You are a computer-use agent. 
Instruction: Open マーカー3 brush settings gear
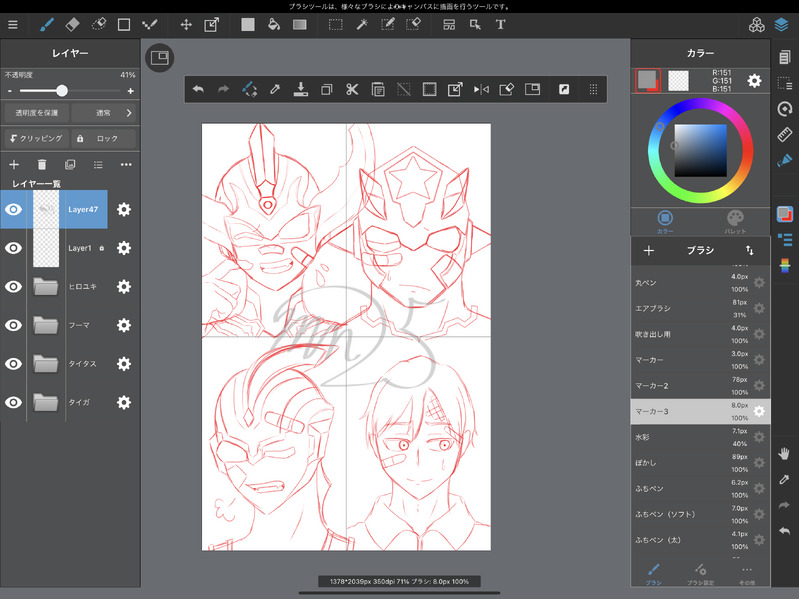pos(759,412)
